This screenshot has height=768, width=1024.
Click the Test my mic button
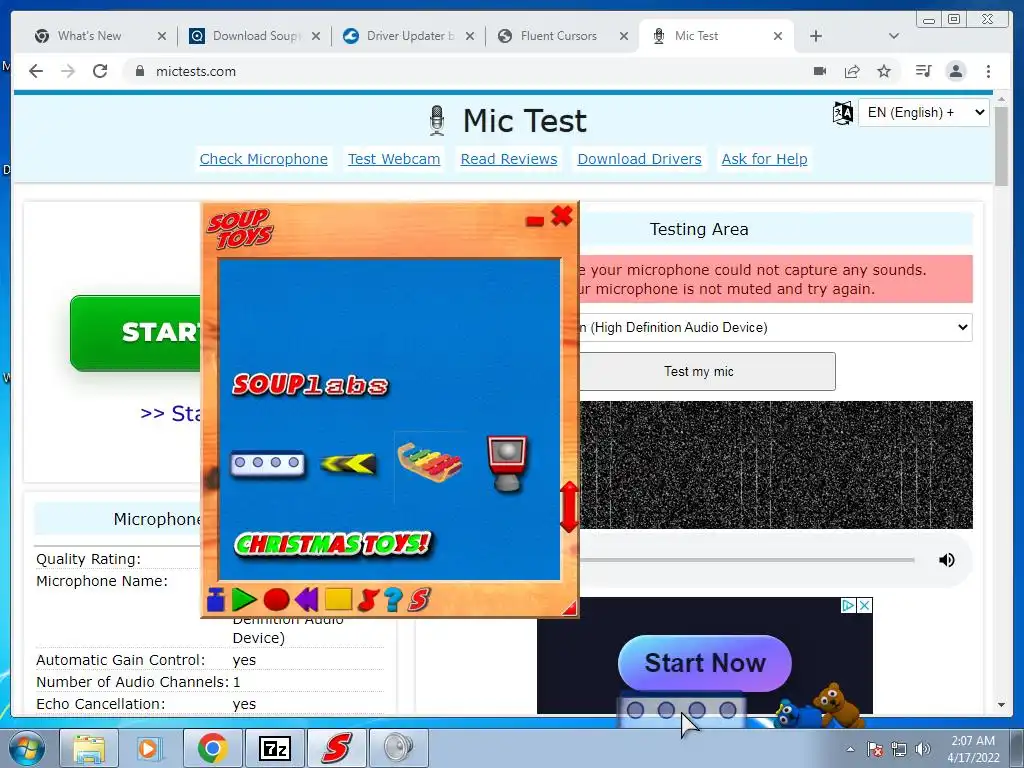(707, 372)
